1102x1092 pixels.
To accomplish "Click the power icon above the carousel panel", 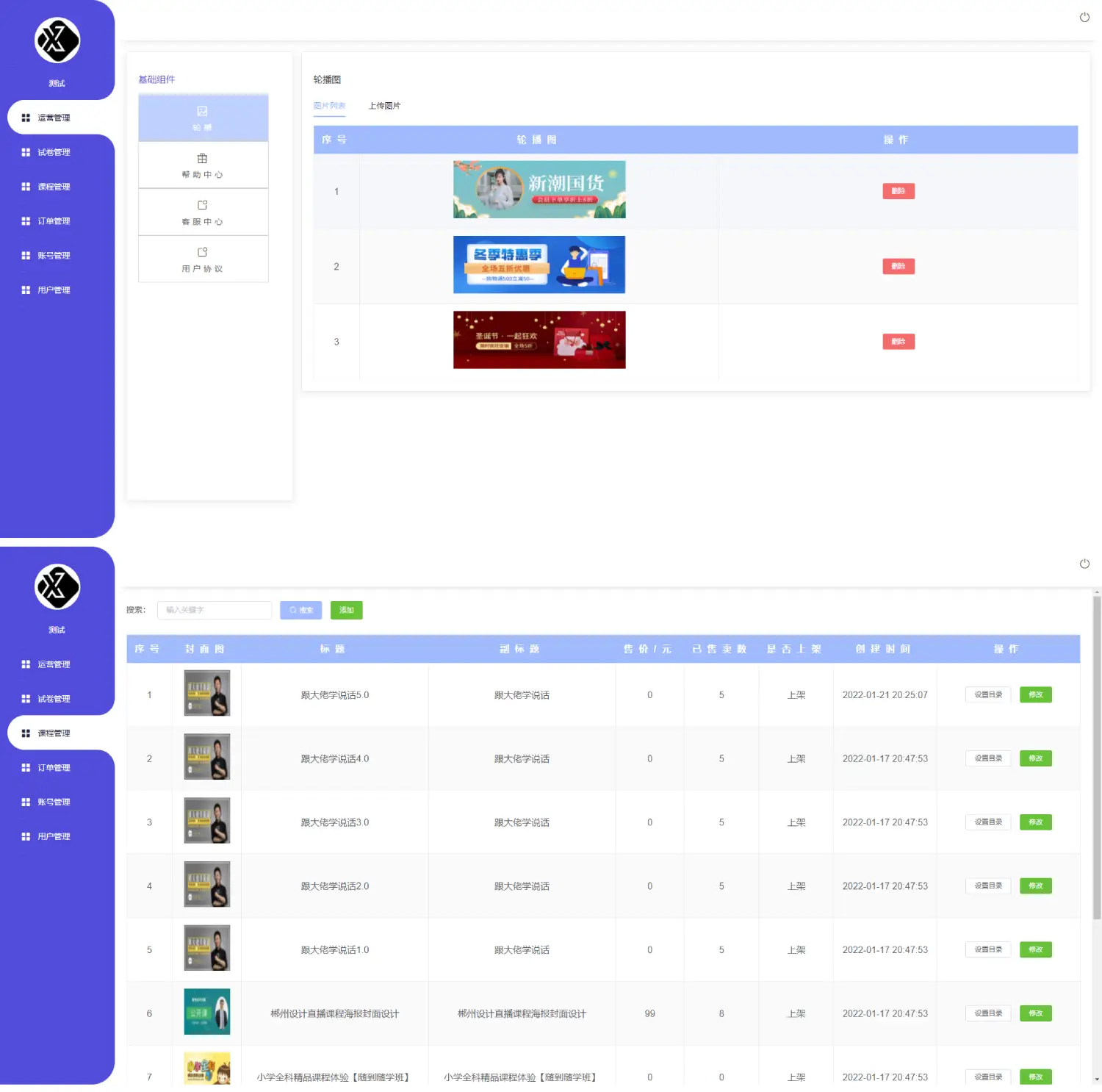I will click(1084, 18).
